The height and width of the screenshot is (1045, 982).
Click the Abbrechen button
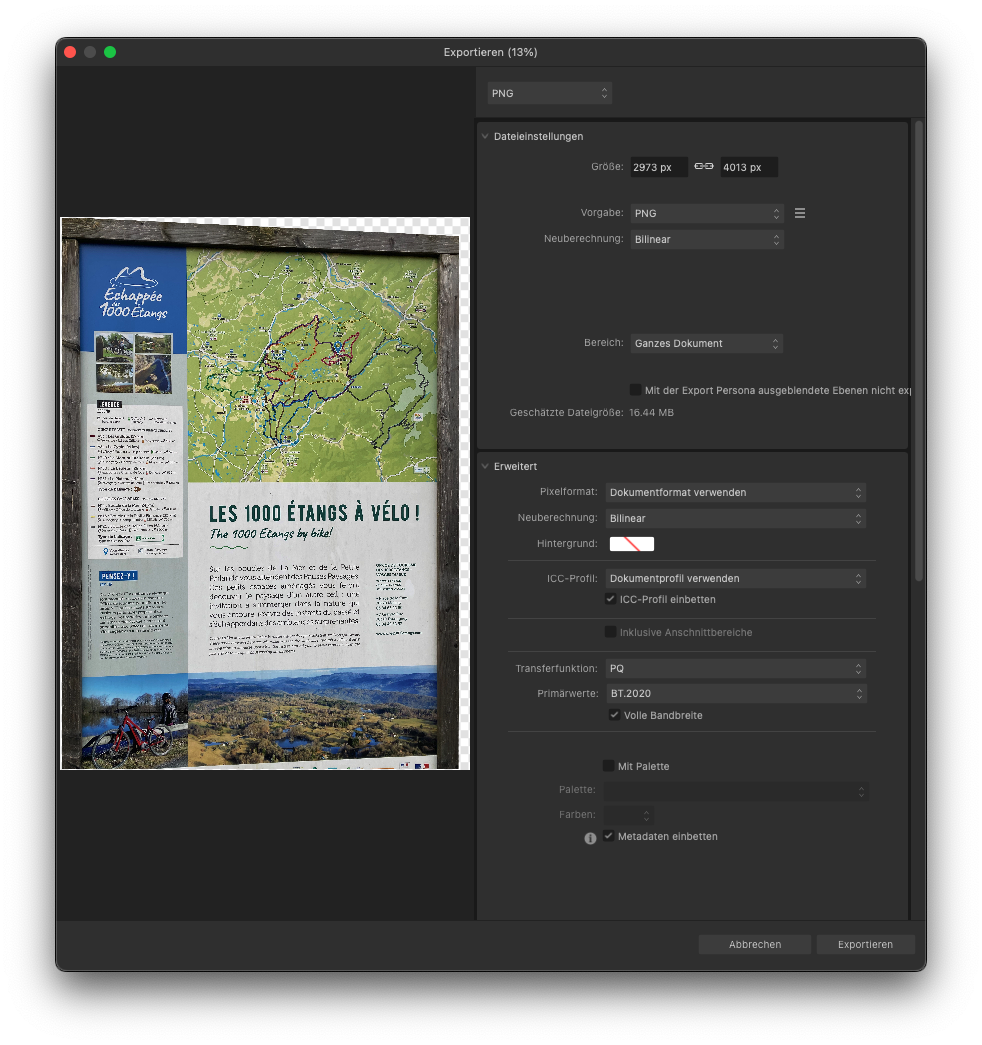(755, 944)
